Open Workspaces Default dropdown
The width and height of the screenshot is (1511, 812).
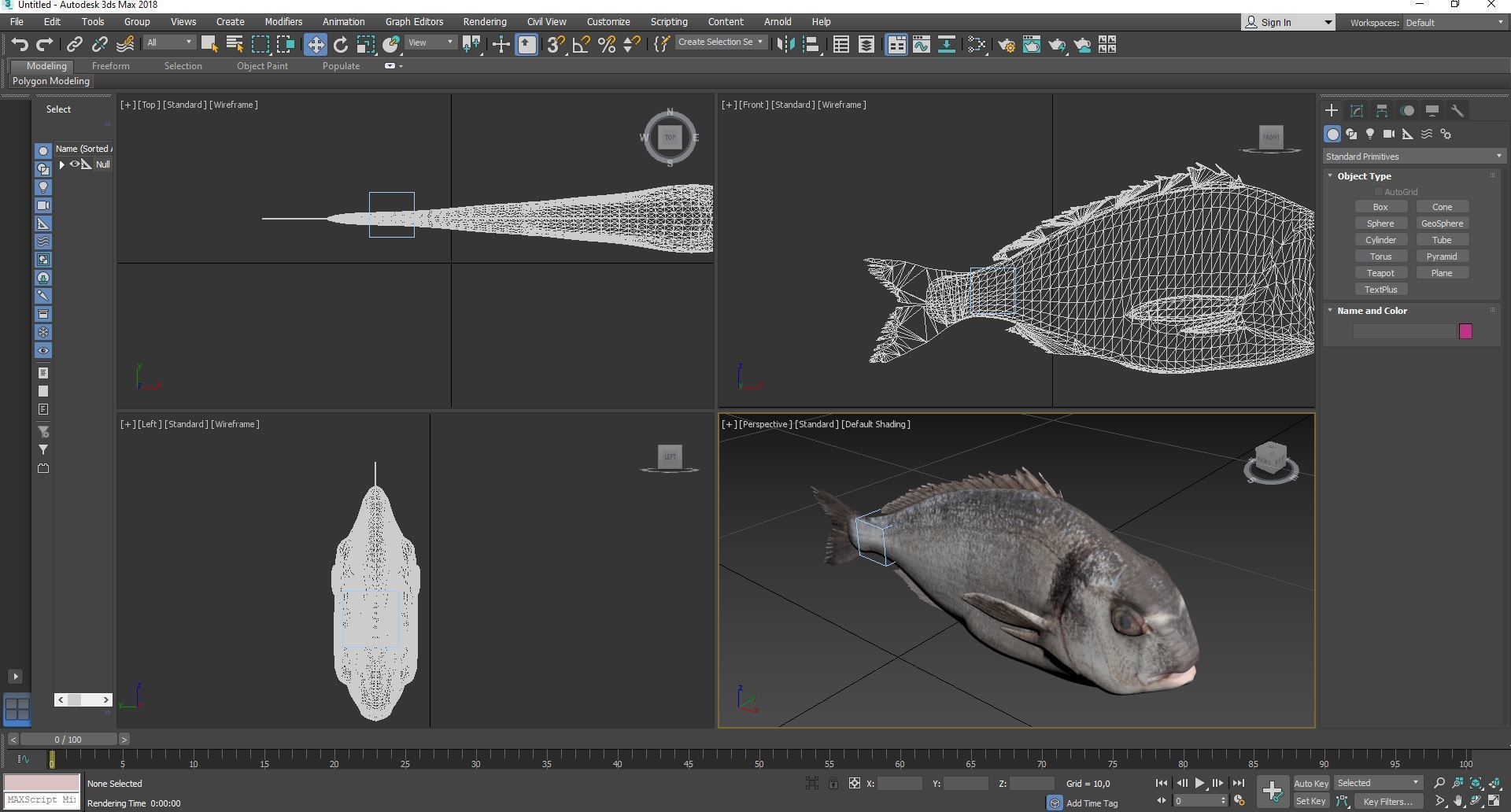tap(1454, 23)
